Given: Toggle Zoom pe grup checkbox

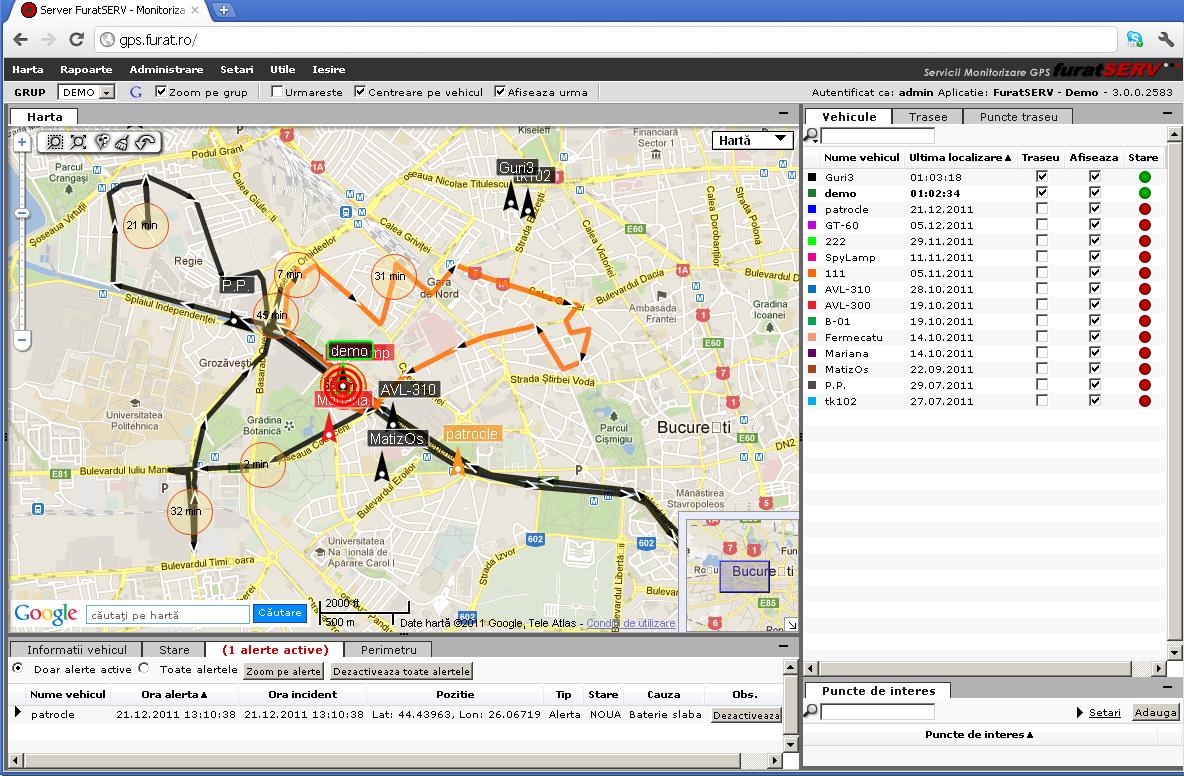Looking at the screenshot, I should [160, 91].
